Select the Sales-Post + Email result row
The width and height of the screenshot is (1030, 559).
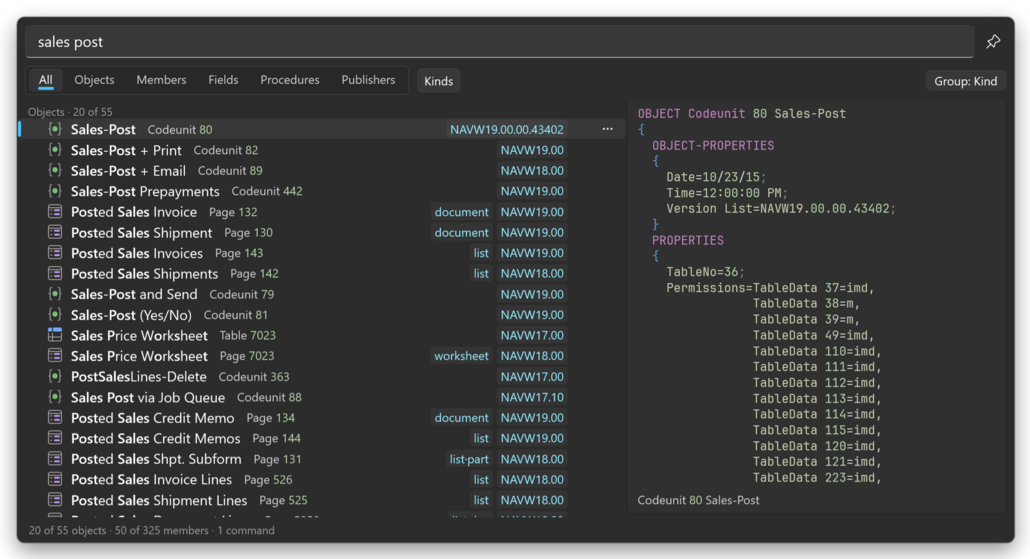click(x=322, y=170)
